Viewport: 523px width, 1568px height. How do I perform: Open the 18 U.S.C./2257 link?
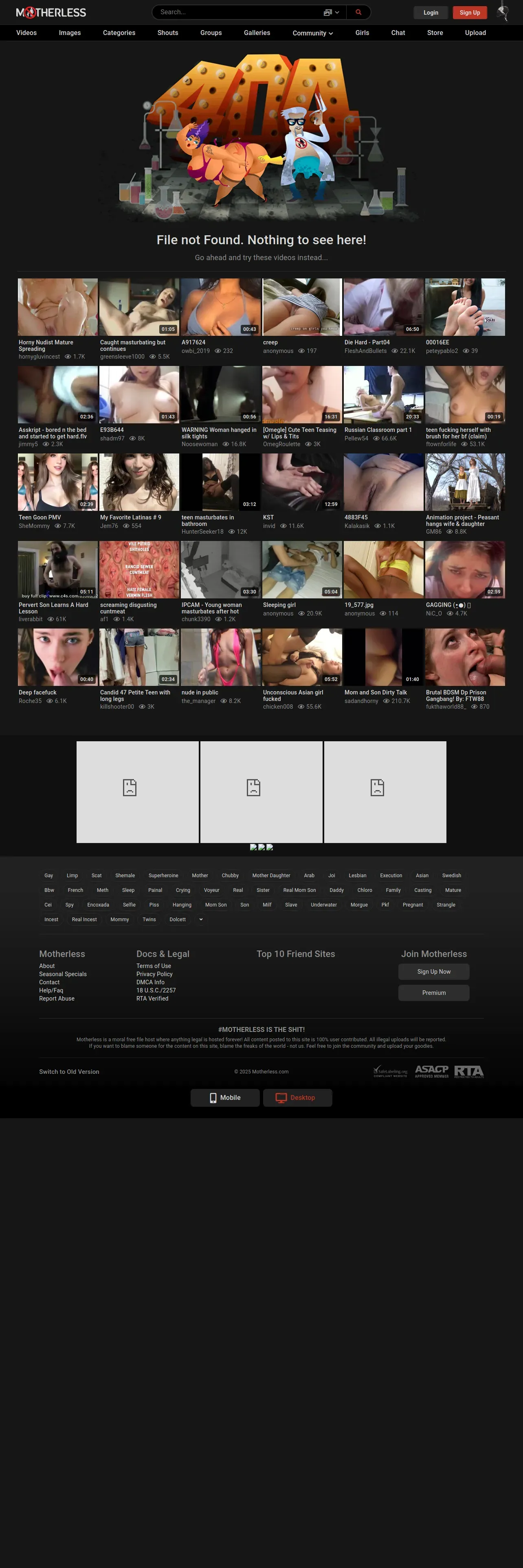pos(156,990)
